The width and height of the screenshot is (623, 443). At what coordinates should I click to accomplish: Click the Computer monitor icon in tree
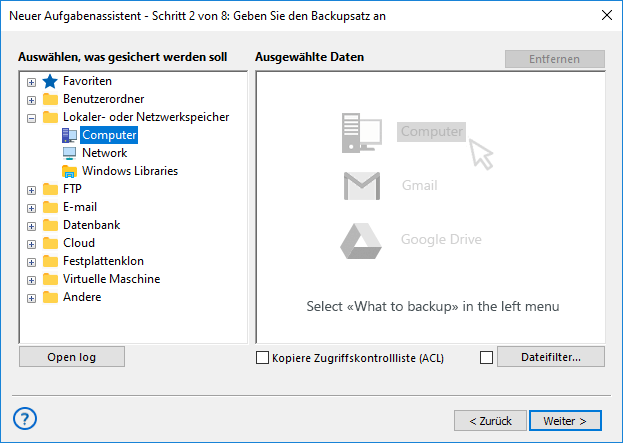coord(69,135)
